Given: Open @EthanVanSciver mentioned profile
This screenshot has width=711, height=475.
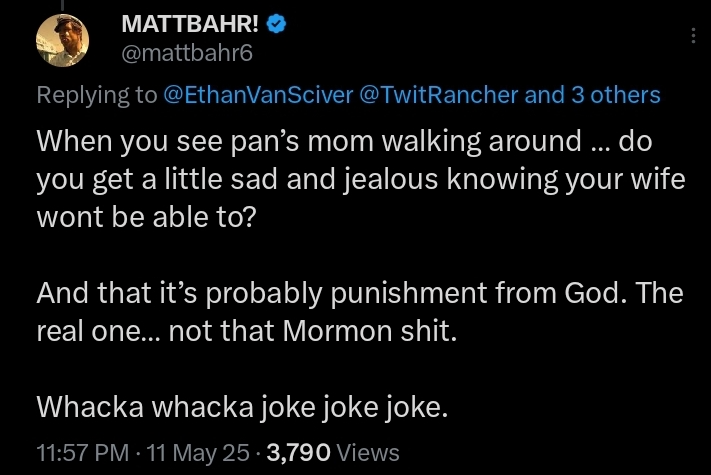Looking at the screenshot, I should coord(258,95).
